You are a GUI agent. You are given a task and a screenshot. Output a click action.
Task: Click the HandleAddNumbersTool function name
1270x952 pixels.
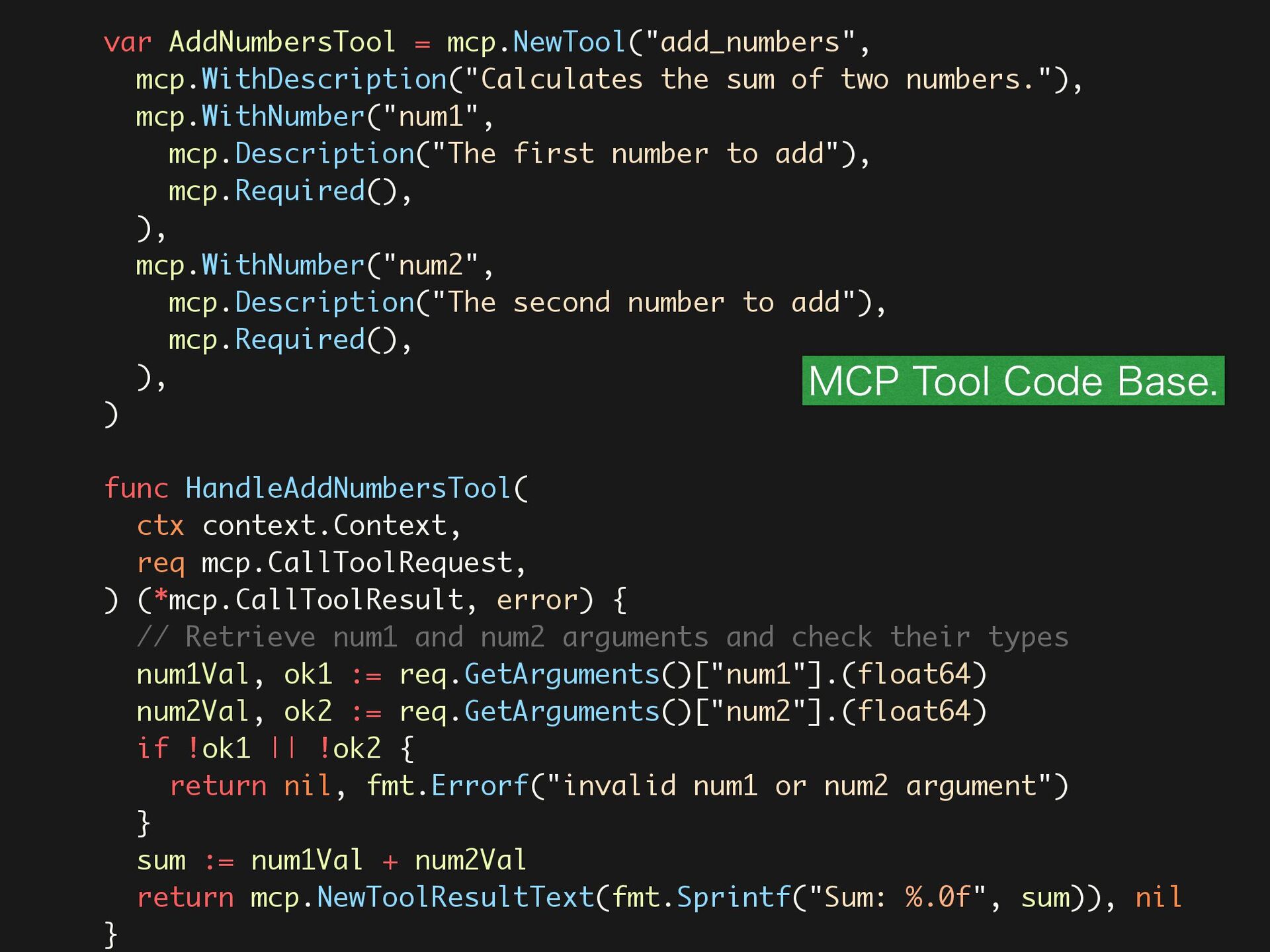click(x=348, y=489)
